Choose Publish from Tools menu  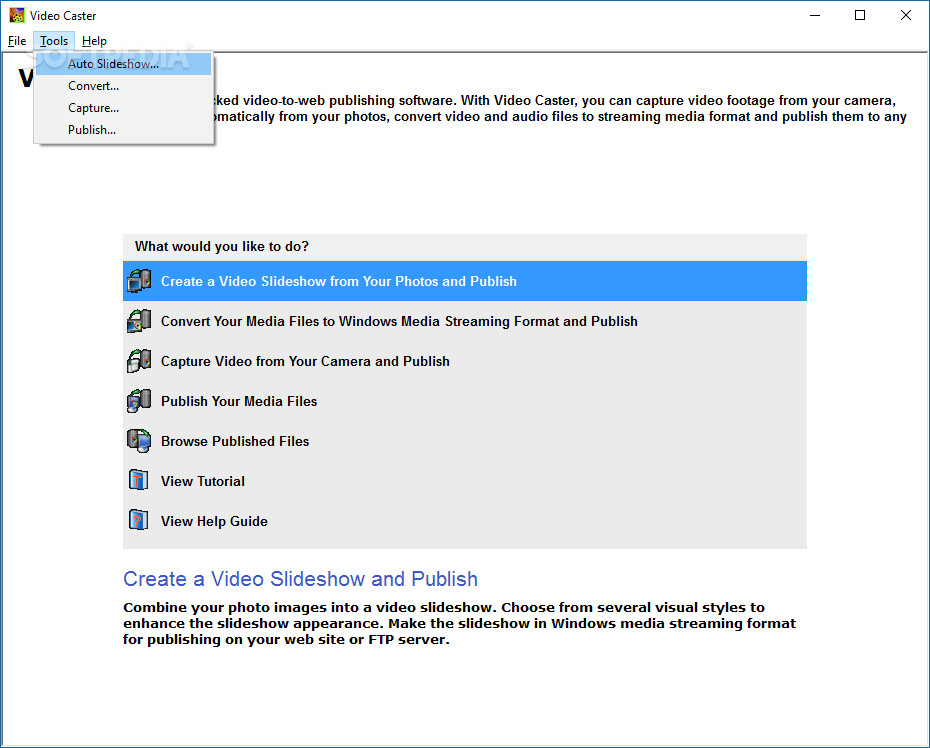(123, 130)
